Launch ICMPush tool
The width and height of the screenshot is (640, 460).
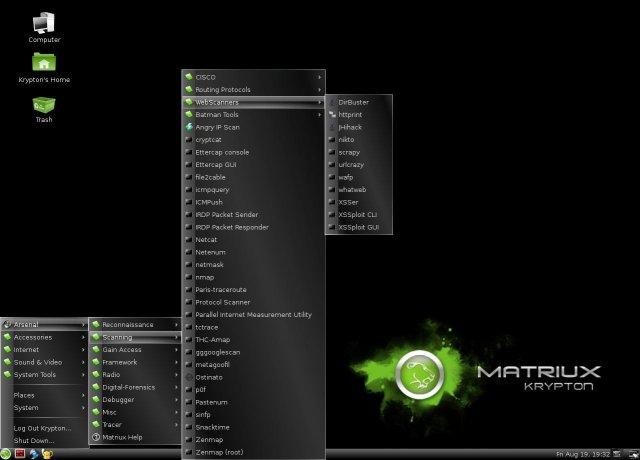coord(253,202)
